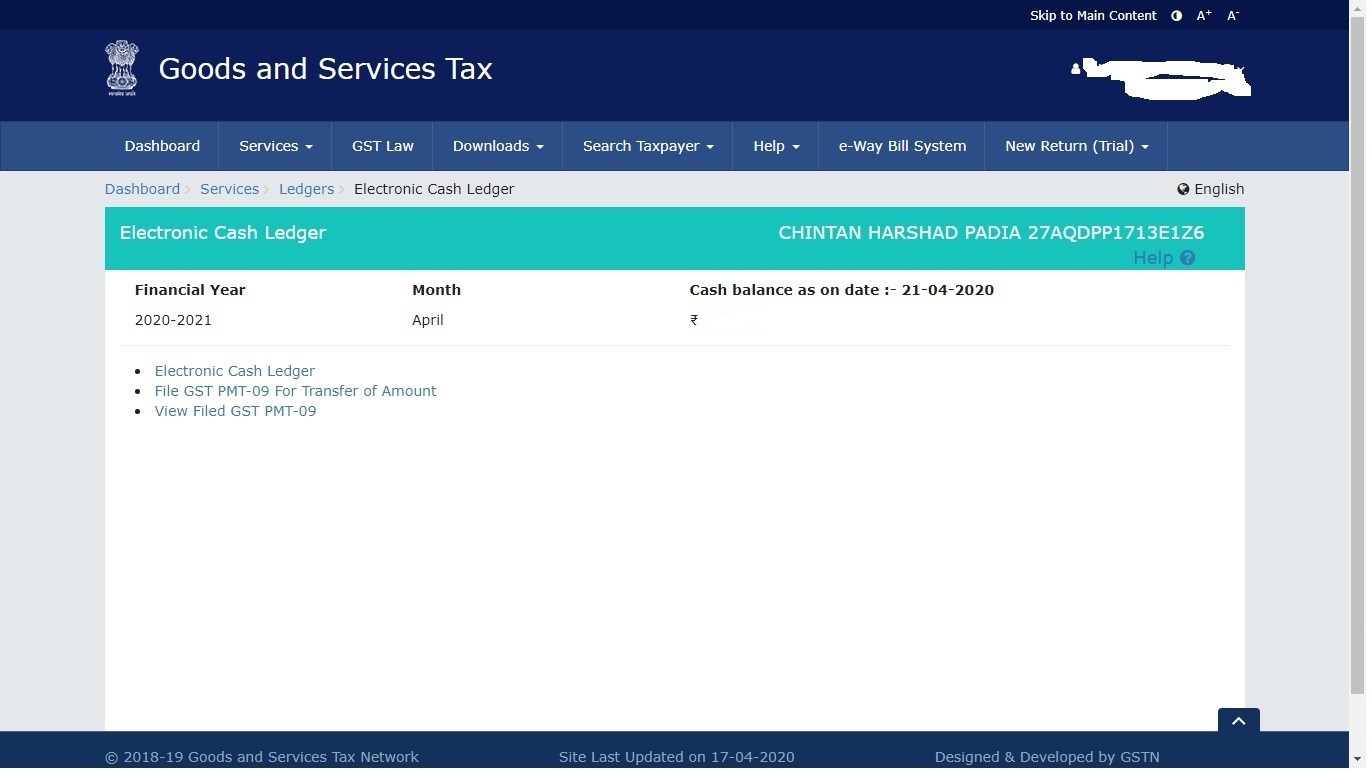Viewport: 1372px width, 772px height.
Task: Click the 2020-2021 financial year value
Action: coord(173,320)
